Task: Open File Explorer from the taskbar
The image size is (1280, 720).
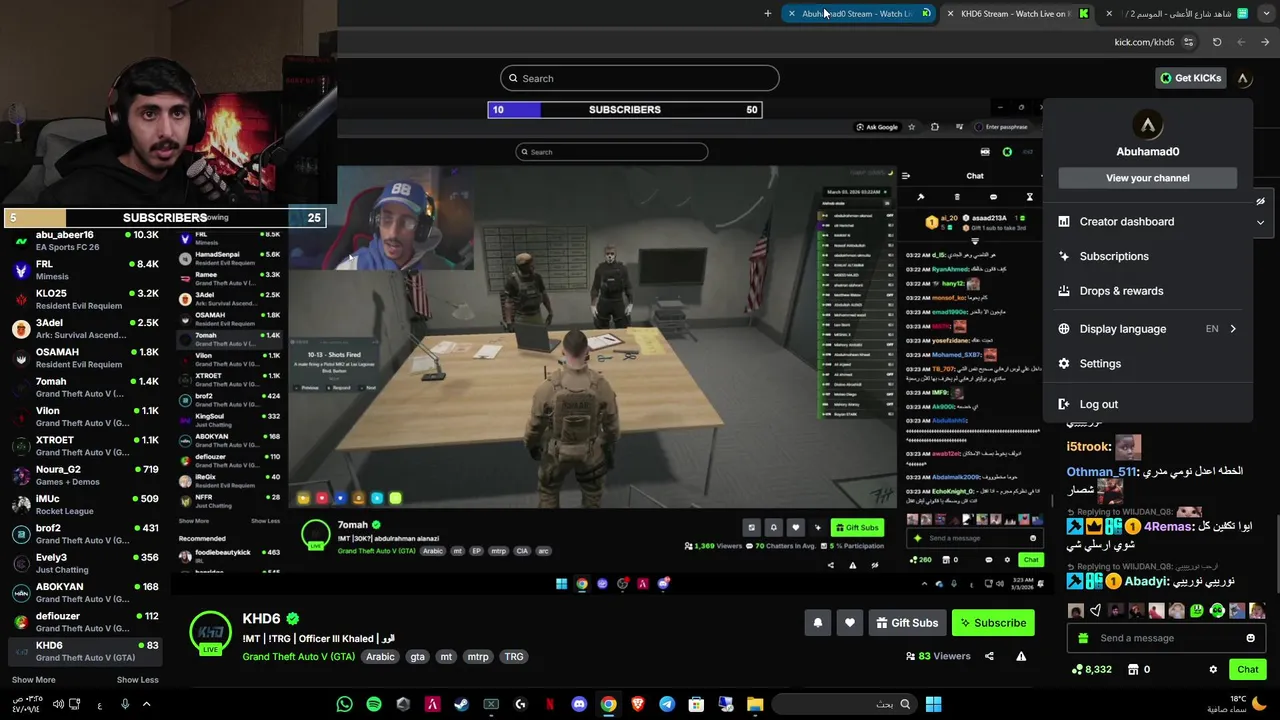Action: (755, 704)
